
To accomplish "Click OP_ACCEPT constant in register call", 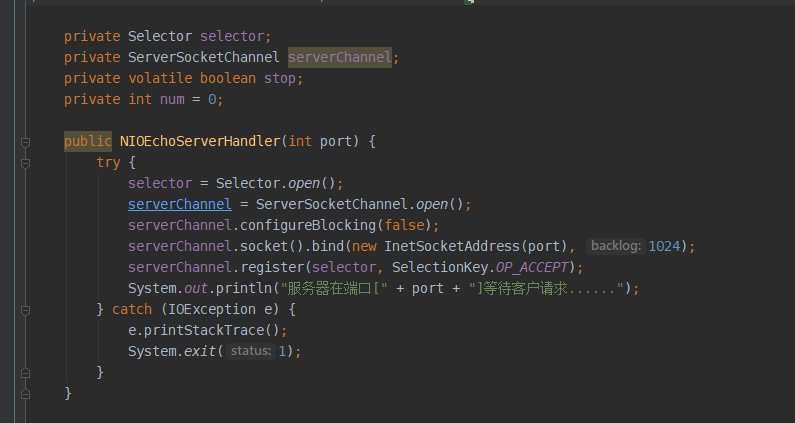I will pyautogui.click(x=536, y=267).
